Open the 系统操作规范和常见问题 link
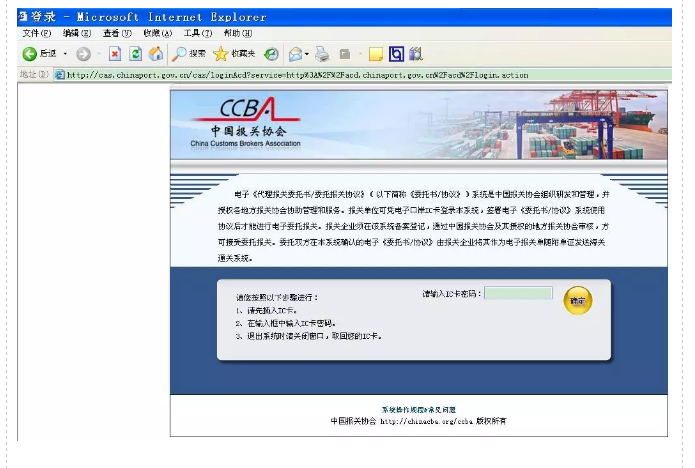 point(418,410)
